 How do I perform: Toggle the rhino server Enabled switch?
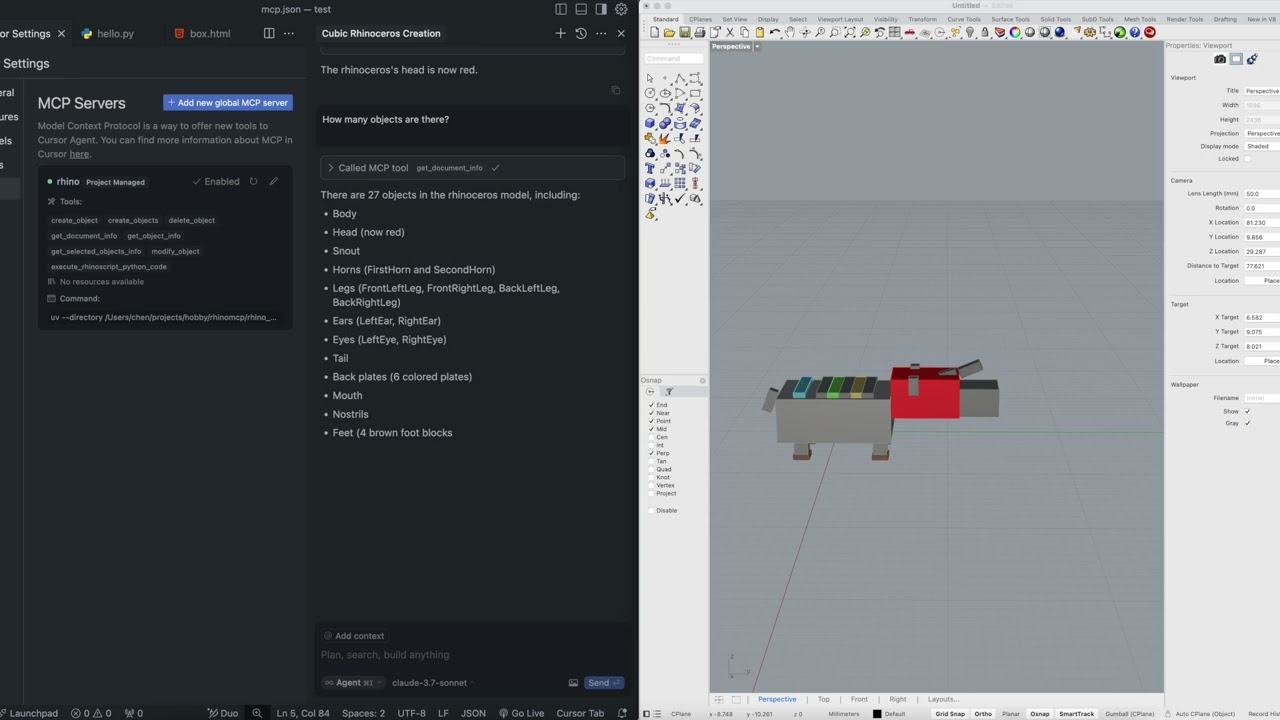216,181
